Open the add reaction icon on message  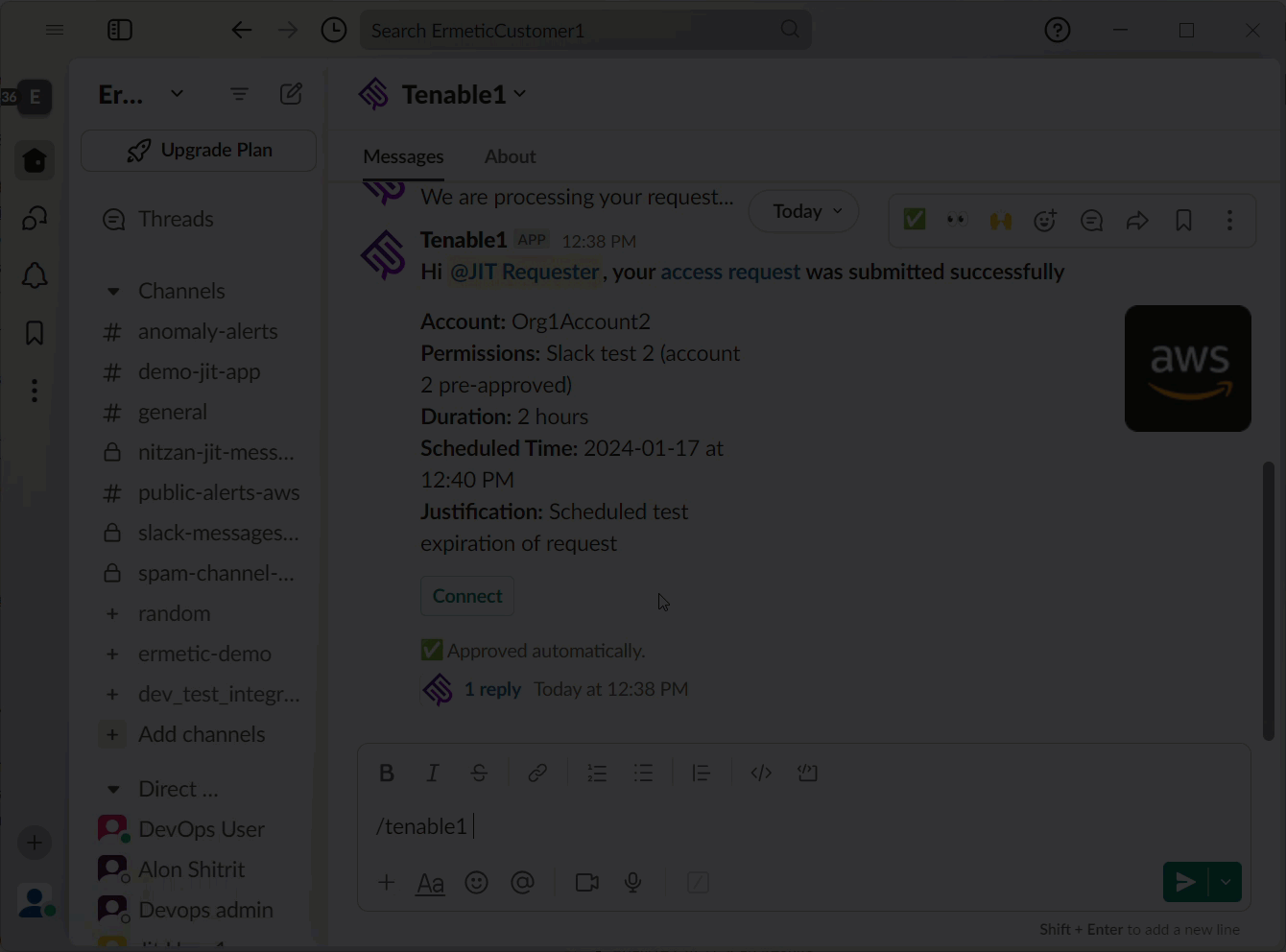1045,220
